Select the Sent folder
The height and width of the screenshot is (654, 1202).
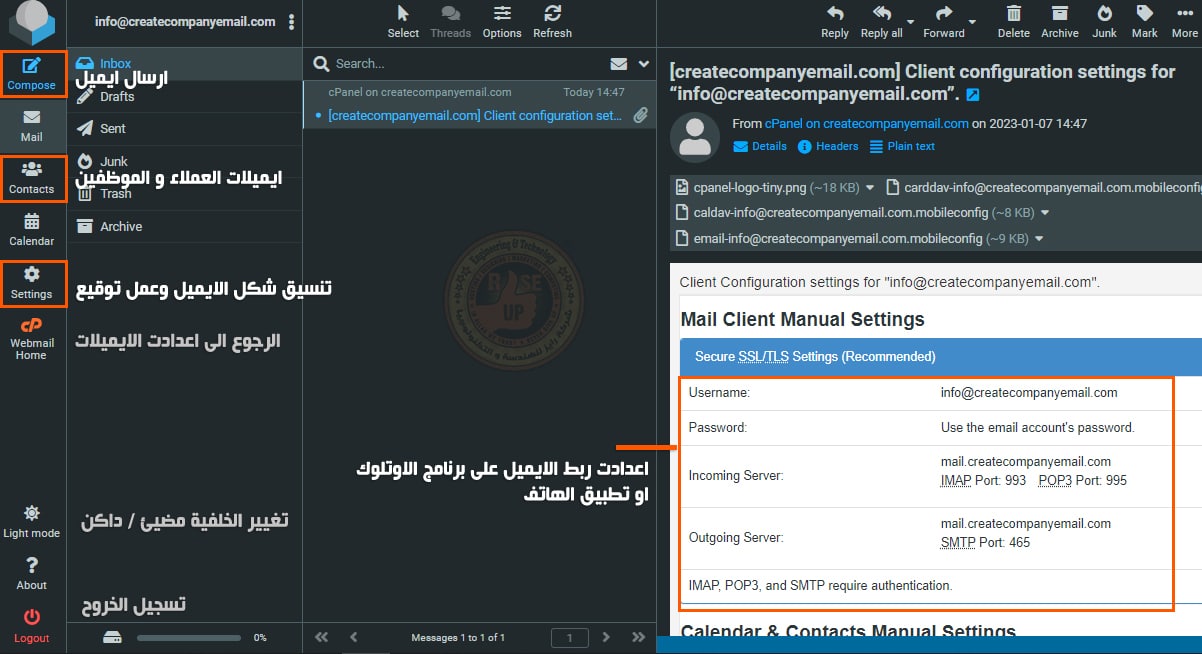click(112, 129)
